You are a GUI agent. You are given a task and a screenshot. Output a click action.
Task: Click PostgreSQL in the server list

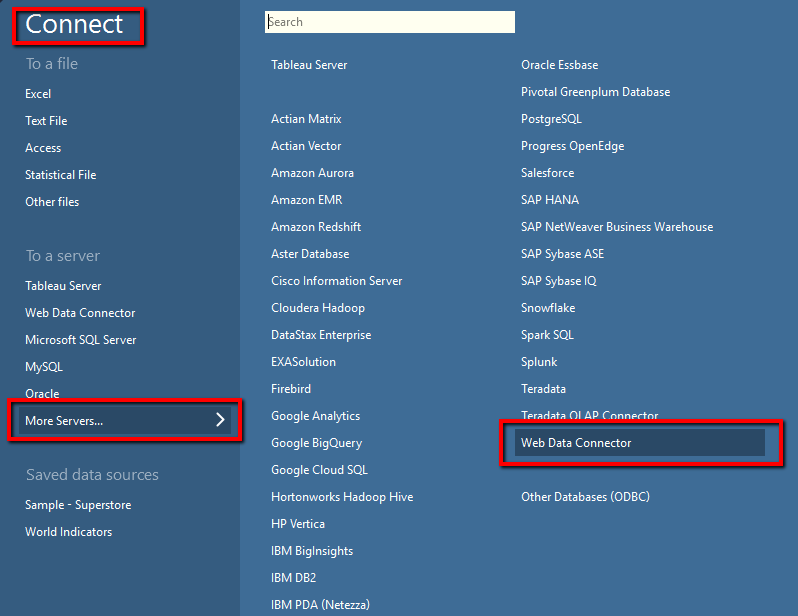pyautogui.click(x=551, y=119)
